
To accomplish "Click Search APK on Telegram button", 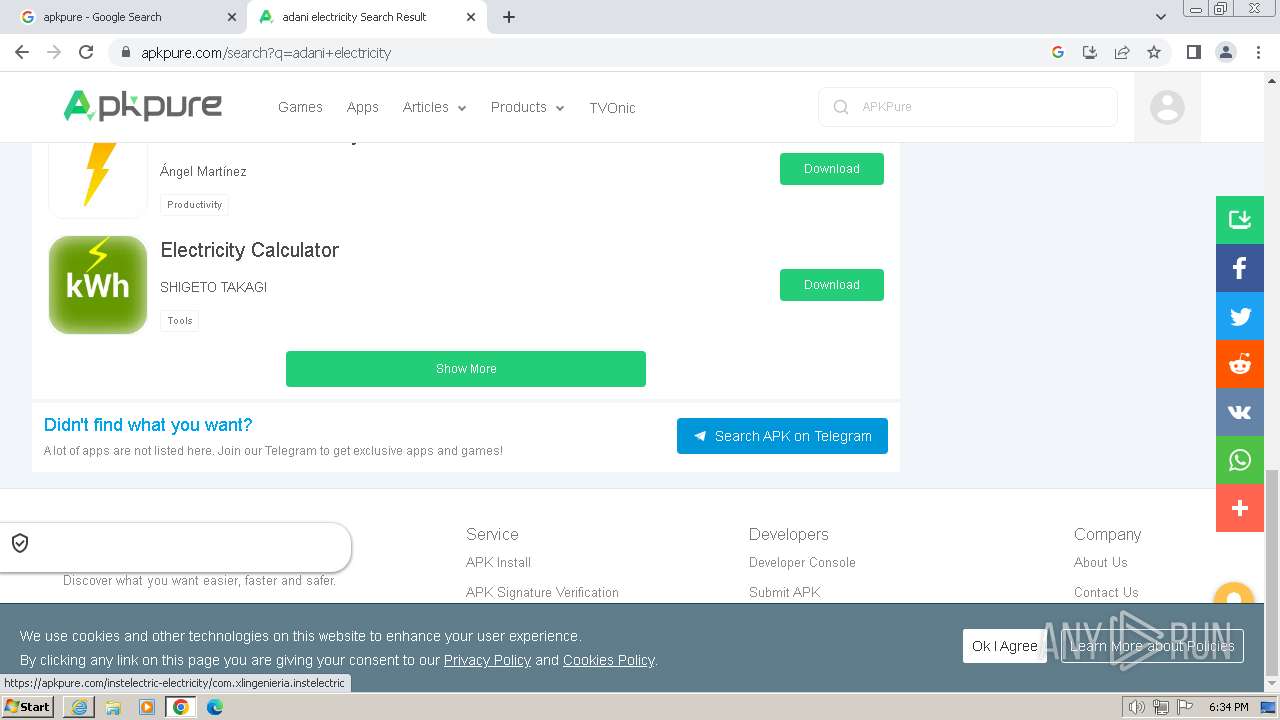I will [x=782, y=436].
